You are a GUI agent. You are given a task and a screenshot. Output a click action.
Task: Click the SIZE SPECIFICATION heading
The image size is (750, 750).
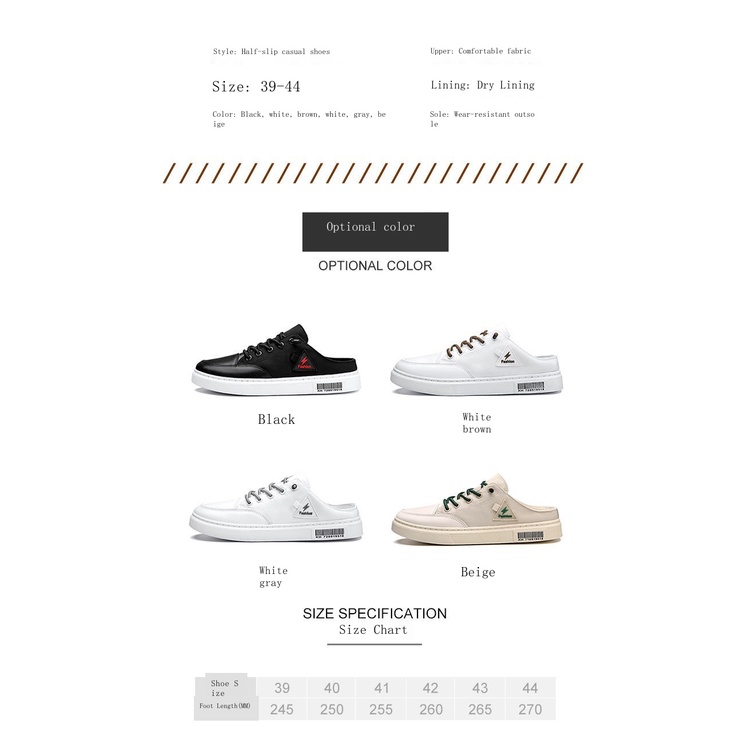pyautogui.click(x=375, y=613)
